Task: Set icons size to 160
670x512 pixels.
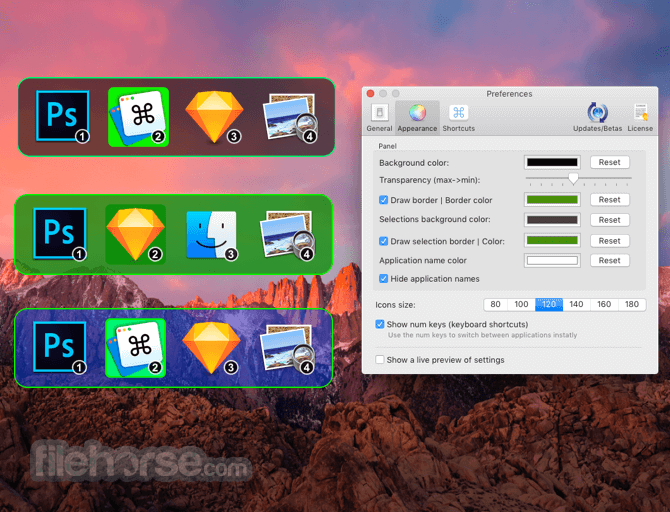Action: 604,304
